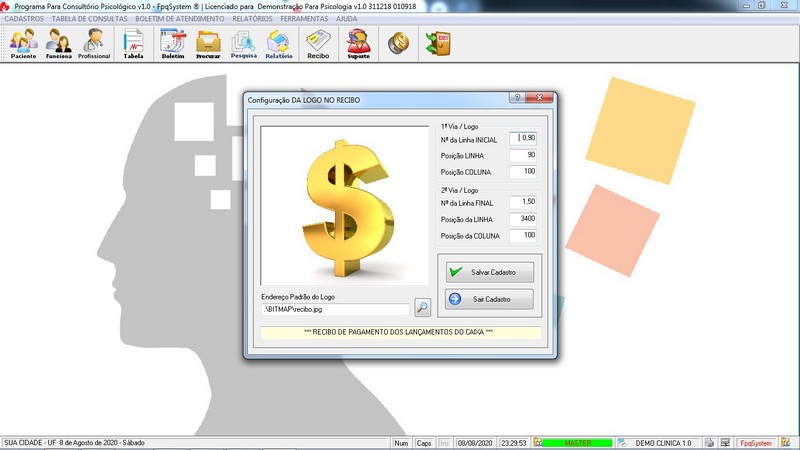800x450 pixels.
Task: Click SUA CIDADE - UF status bar text
Action: (x=75, y=443)
